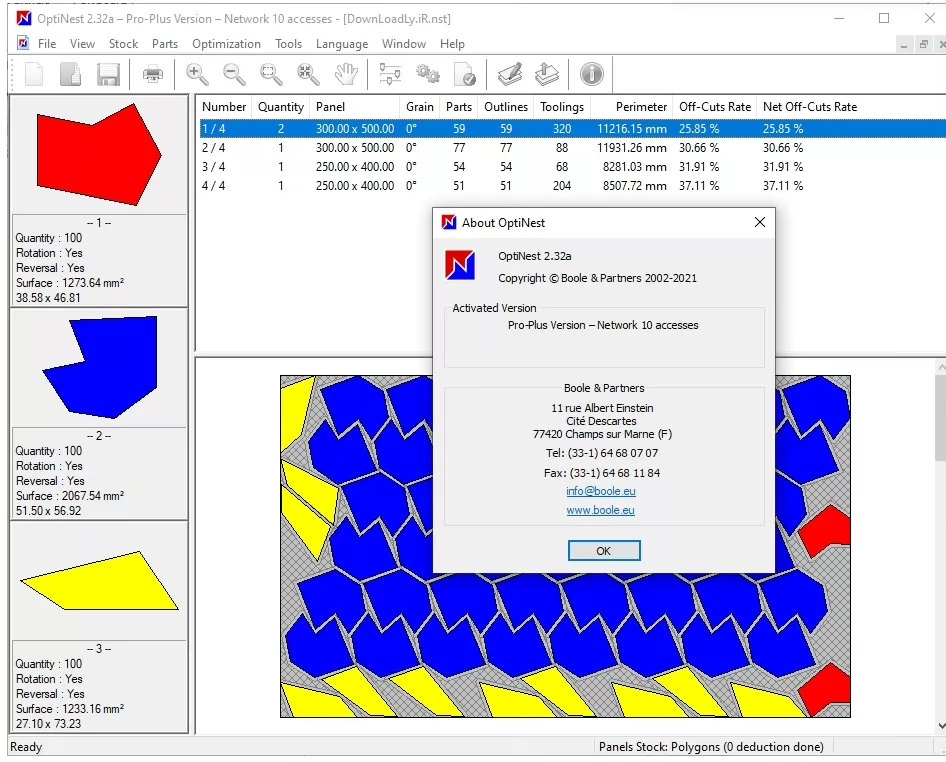Click the Perimeter column header
This screenshot has height=762, width=946.
click(631, 107)
